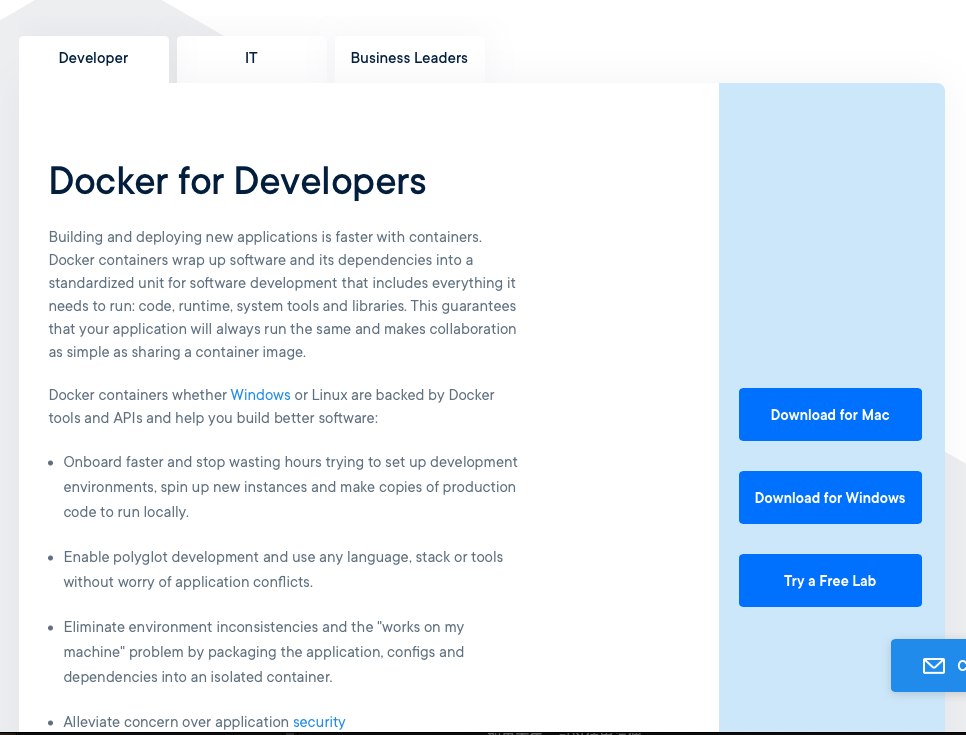Screen dimensions: 966x735
Task: Click the Download for Mac button
Action: pos(830,415)
